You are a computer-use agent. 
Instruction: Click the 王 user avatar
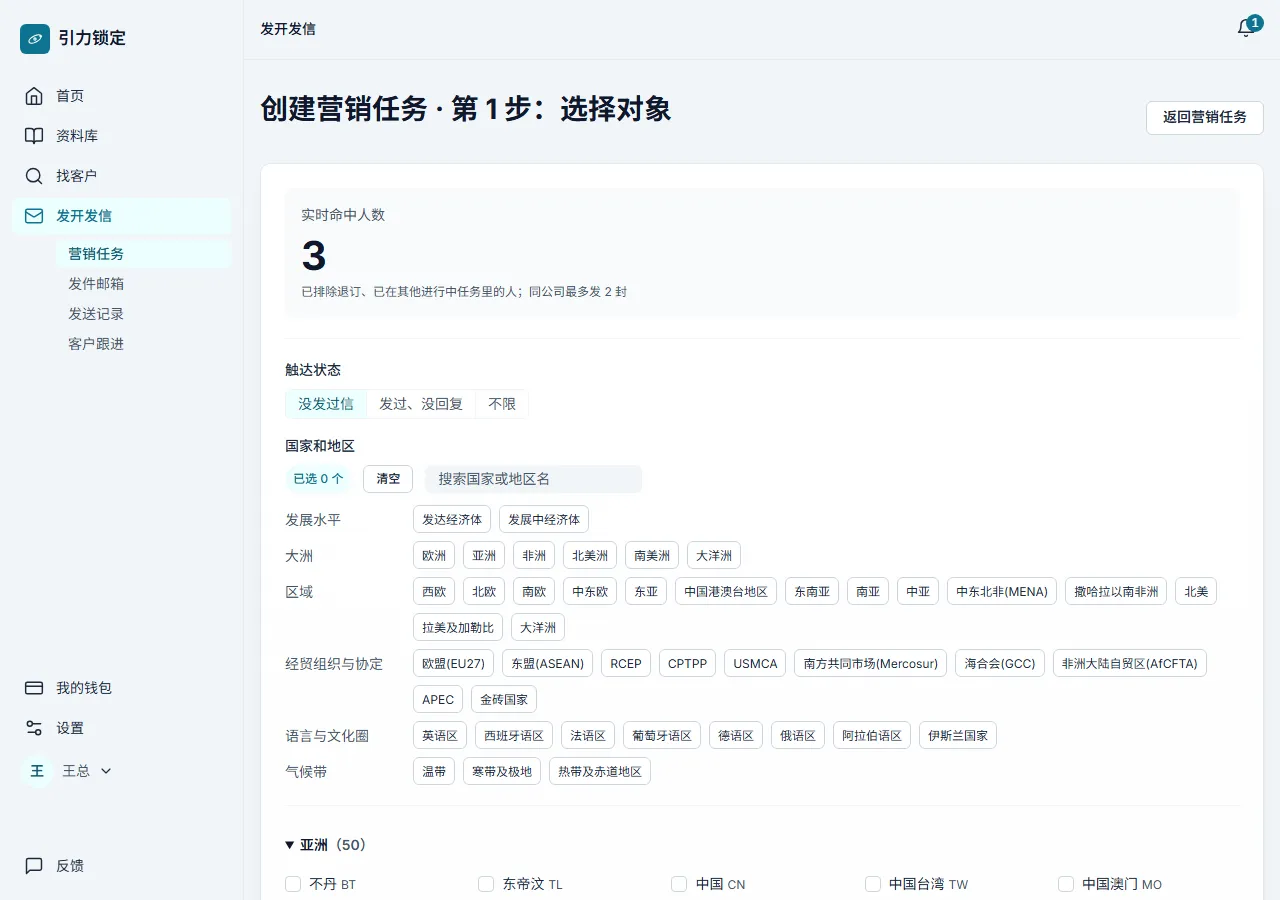[37, 771]
